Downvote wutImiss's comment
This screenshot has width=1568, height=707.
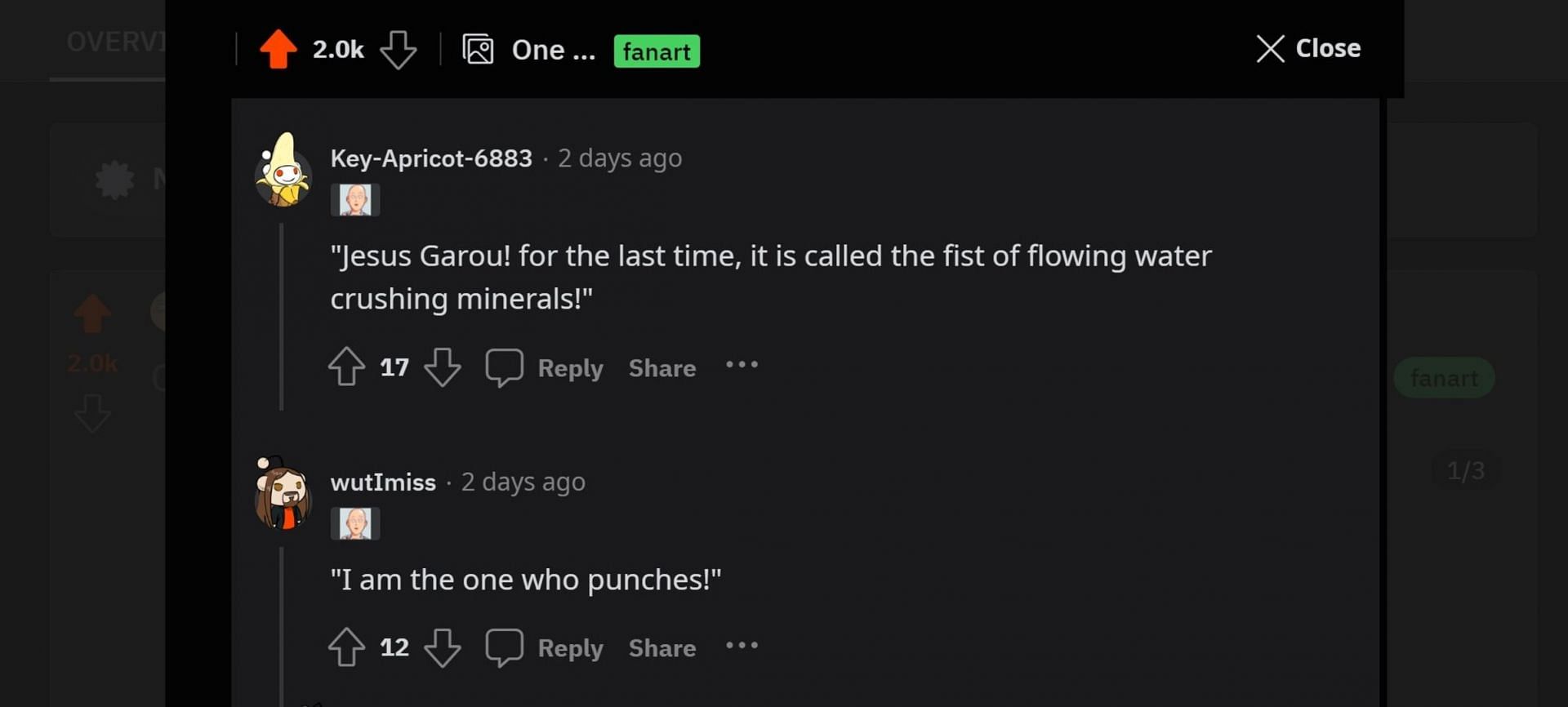click(x=443, y=647)
